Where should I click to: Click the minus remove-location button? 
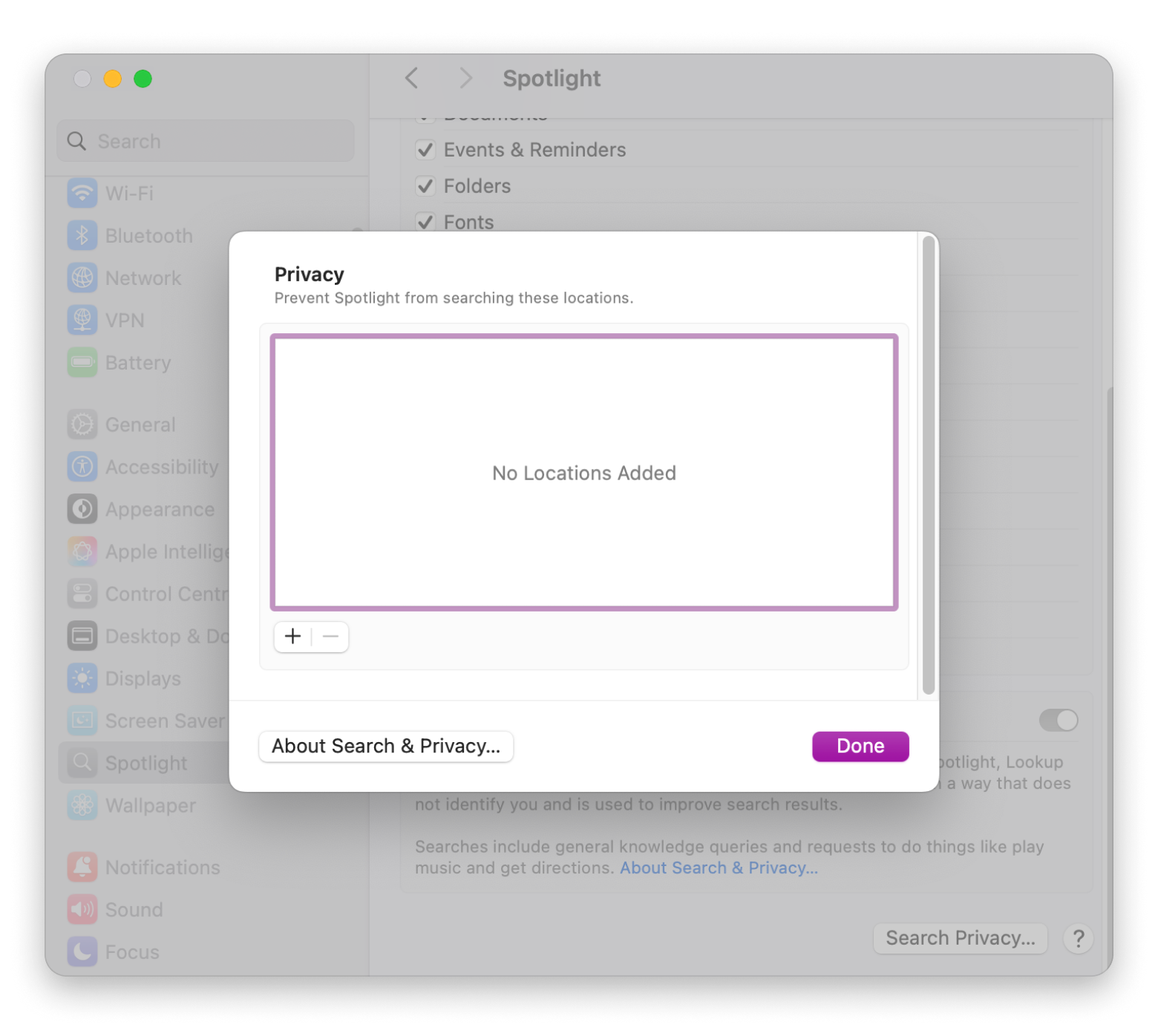click(x=331, y=637)
